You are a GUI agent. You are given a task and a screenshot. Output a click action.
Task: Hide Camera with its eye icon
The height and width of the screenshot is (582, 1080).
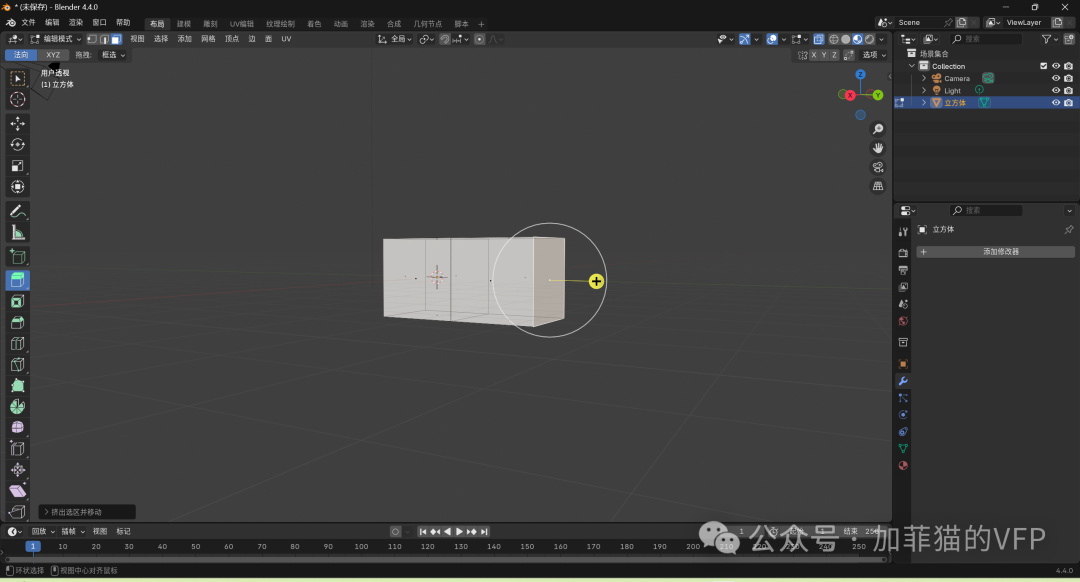pos(1055,79)
